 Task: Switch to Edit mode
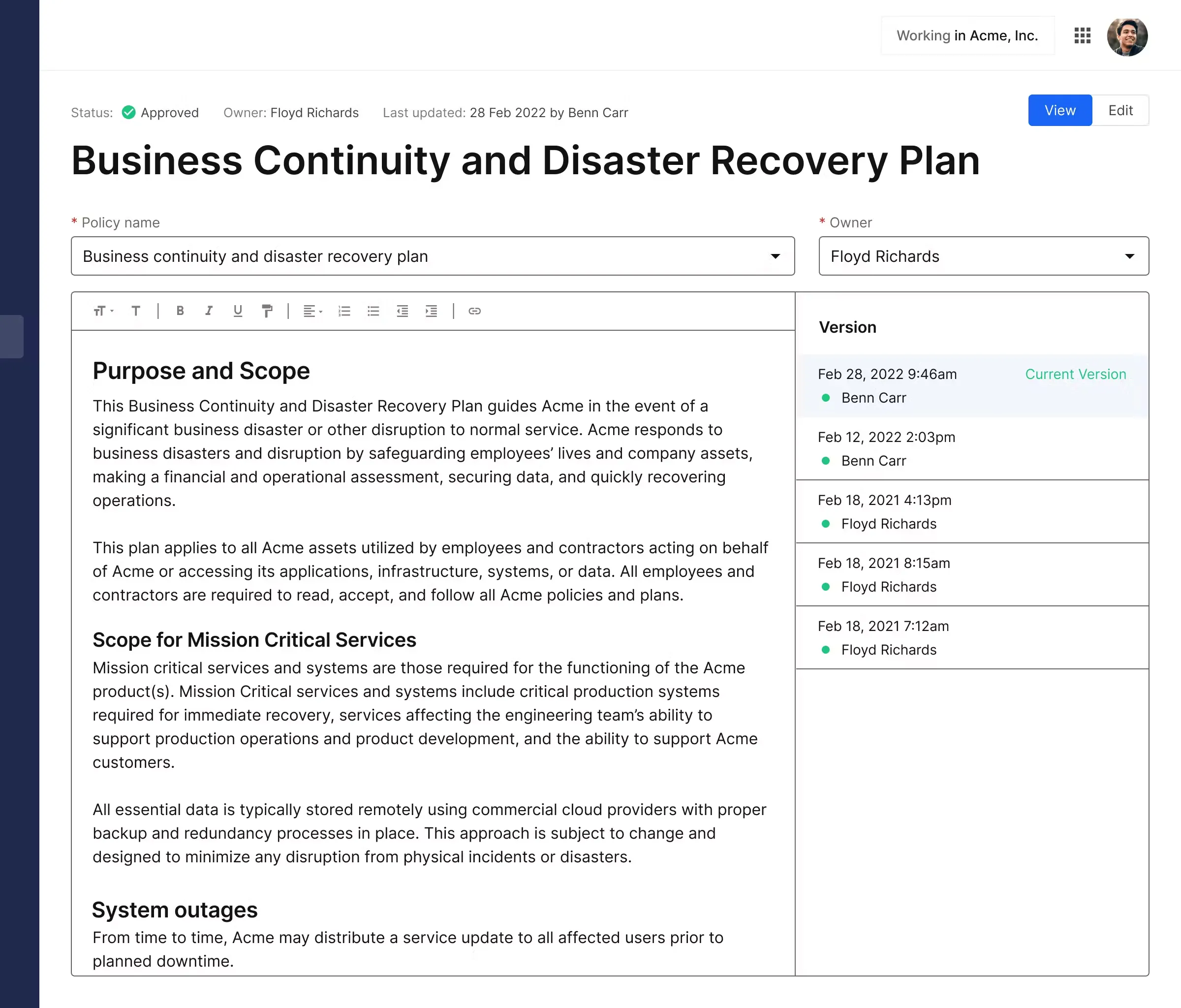coord(1120,110)
